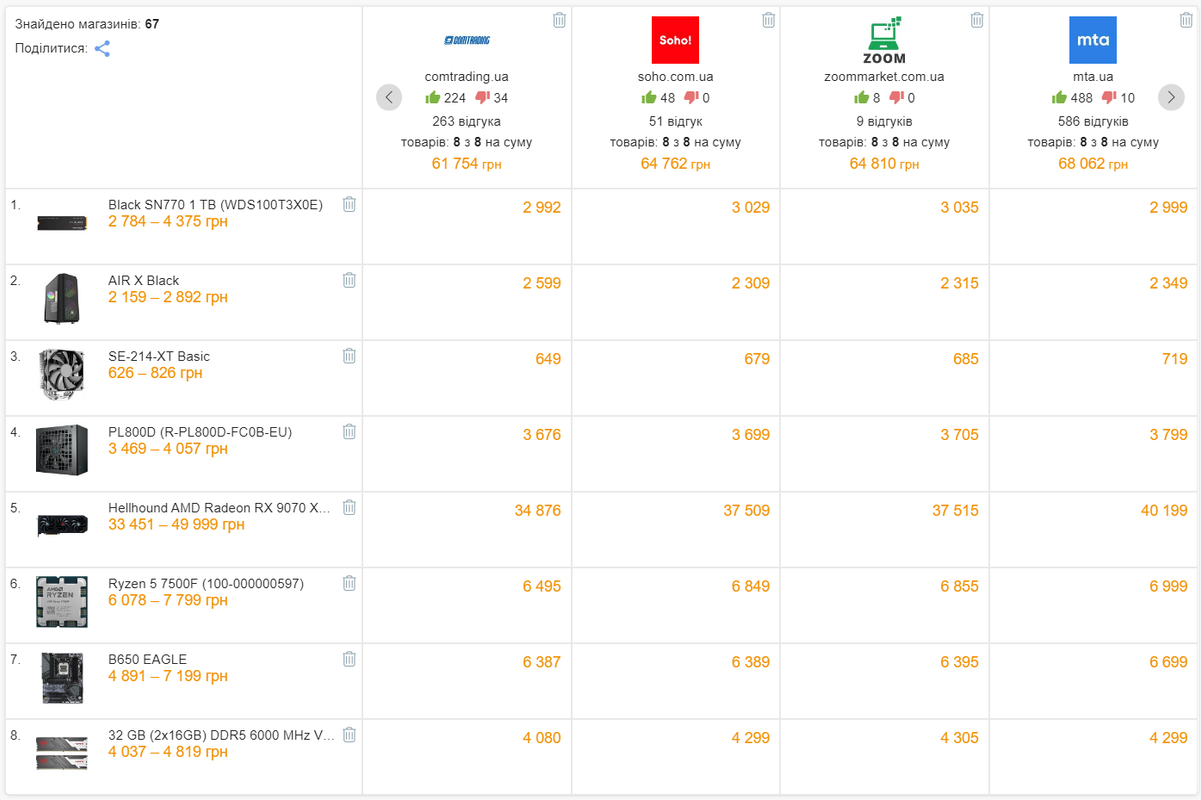Click the 51 відгук reviews for soho

676,121
